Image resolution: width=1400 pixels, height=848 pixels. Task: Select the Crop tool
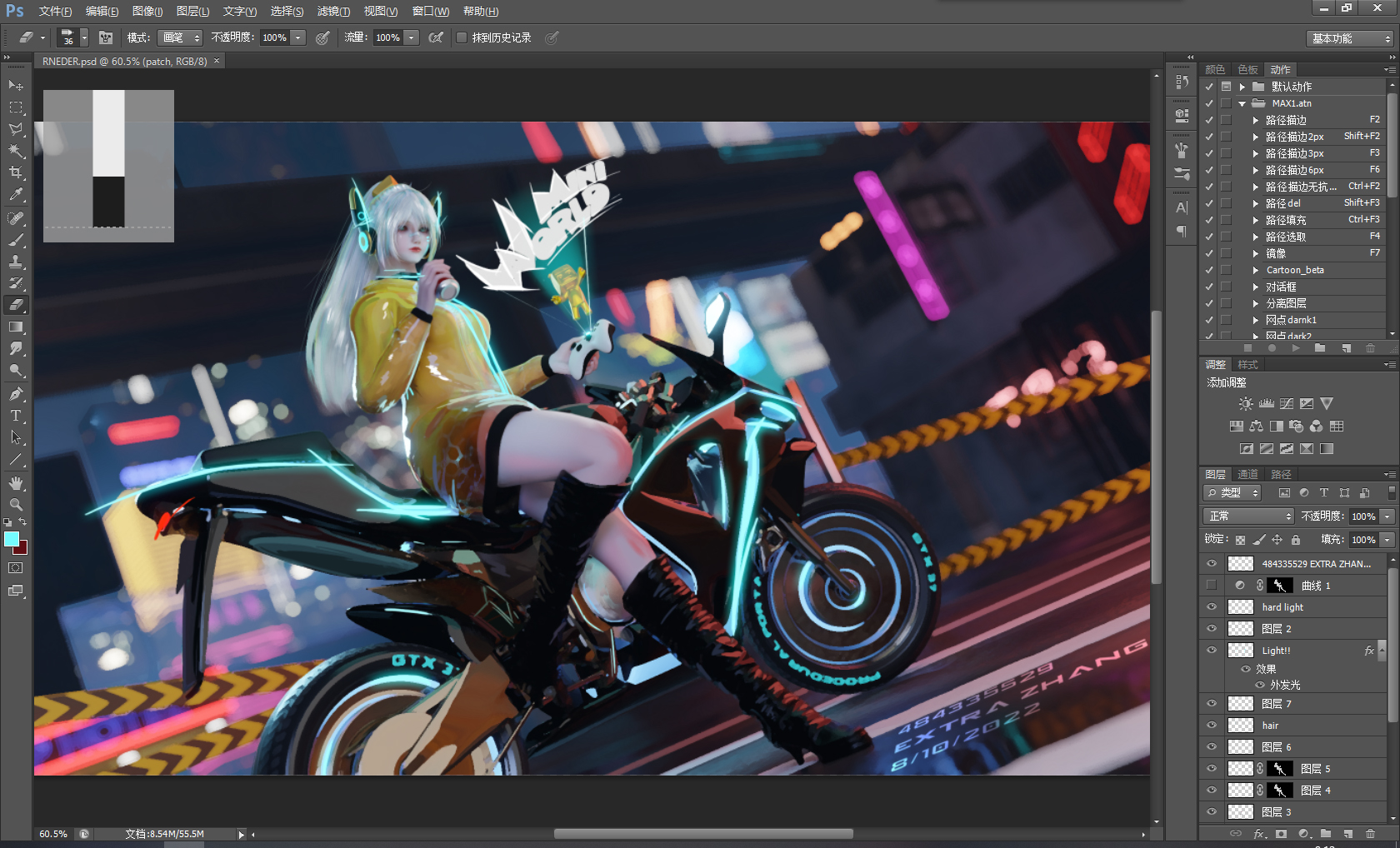[16, 172]
